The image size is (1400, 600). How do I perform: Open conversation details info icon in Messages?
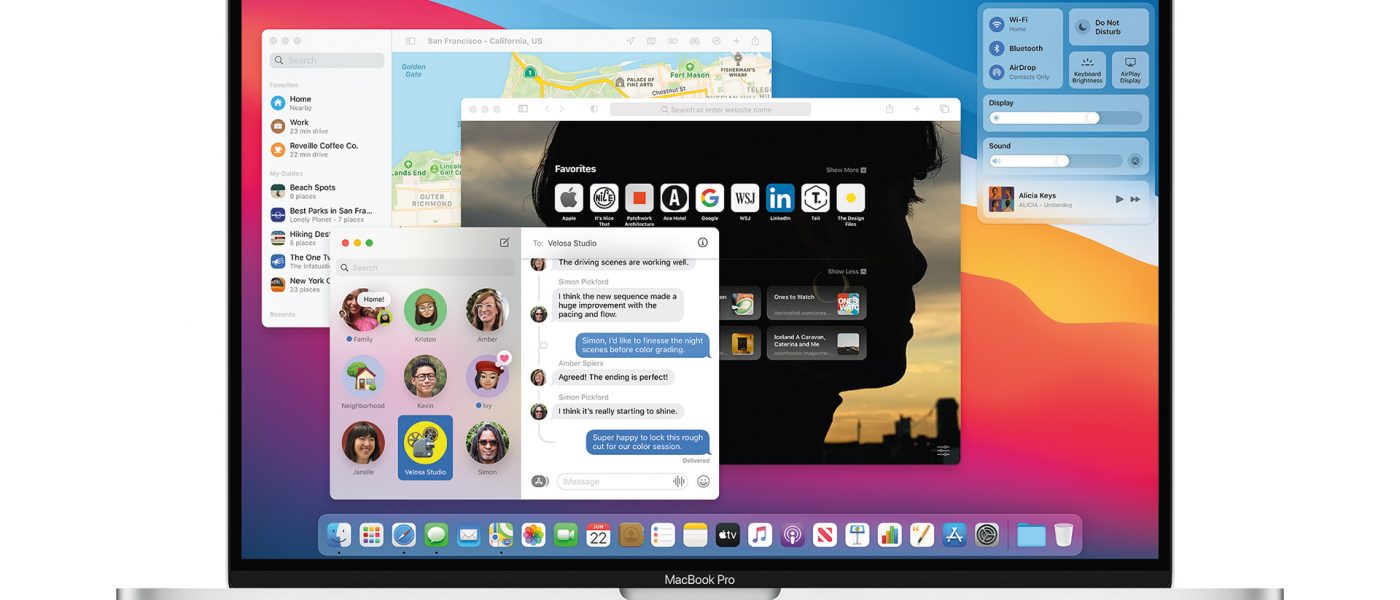coord(702,242)
